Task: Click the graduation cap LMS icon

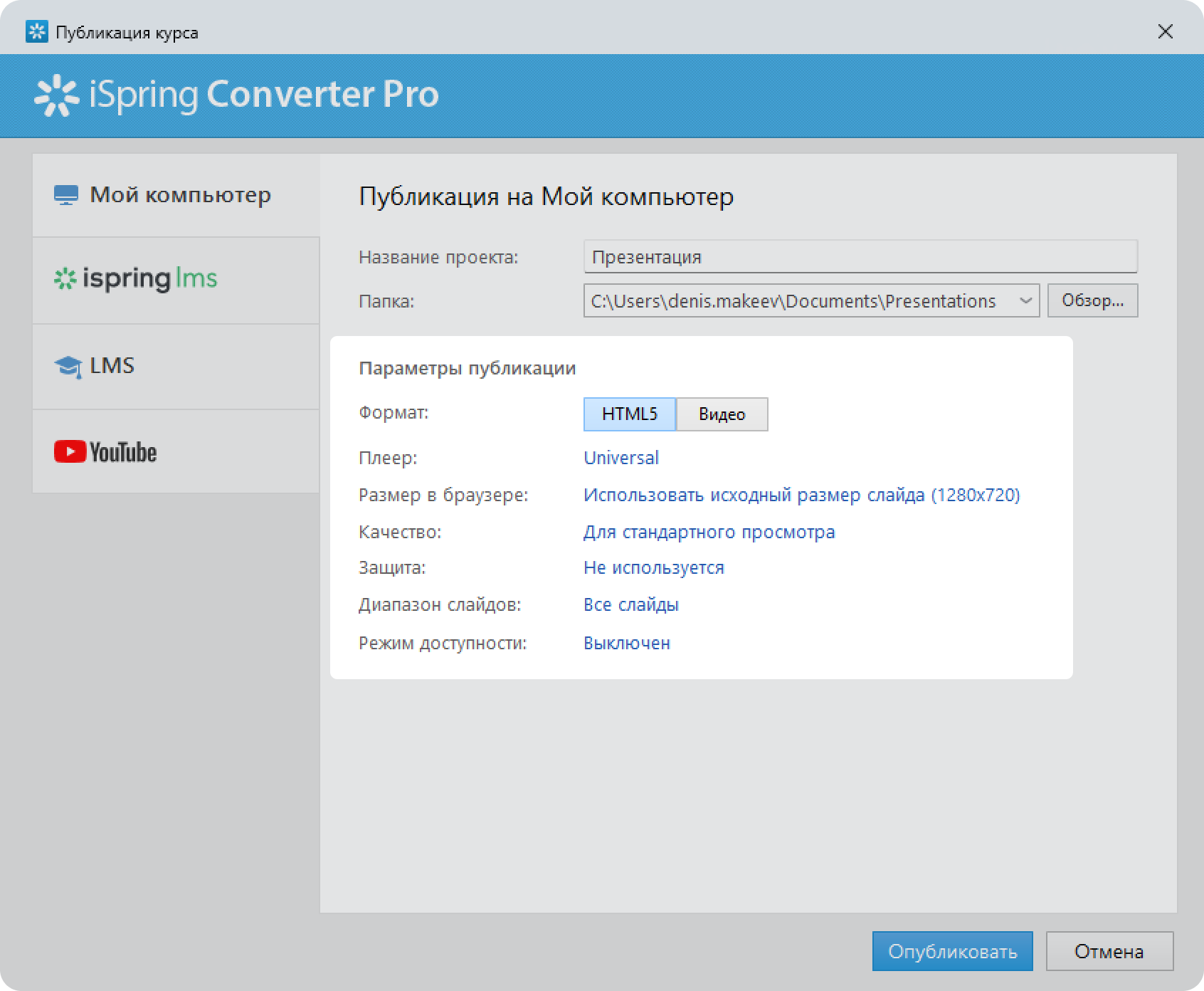Action: (68, 367)
